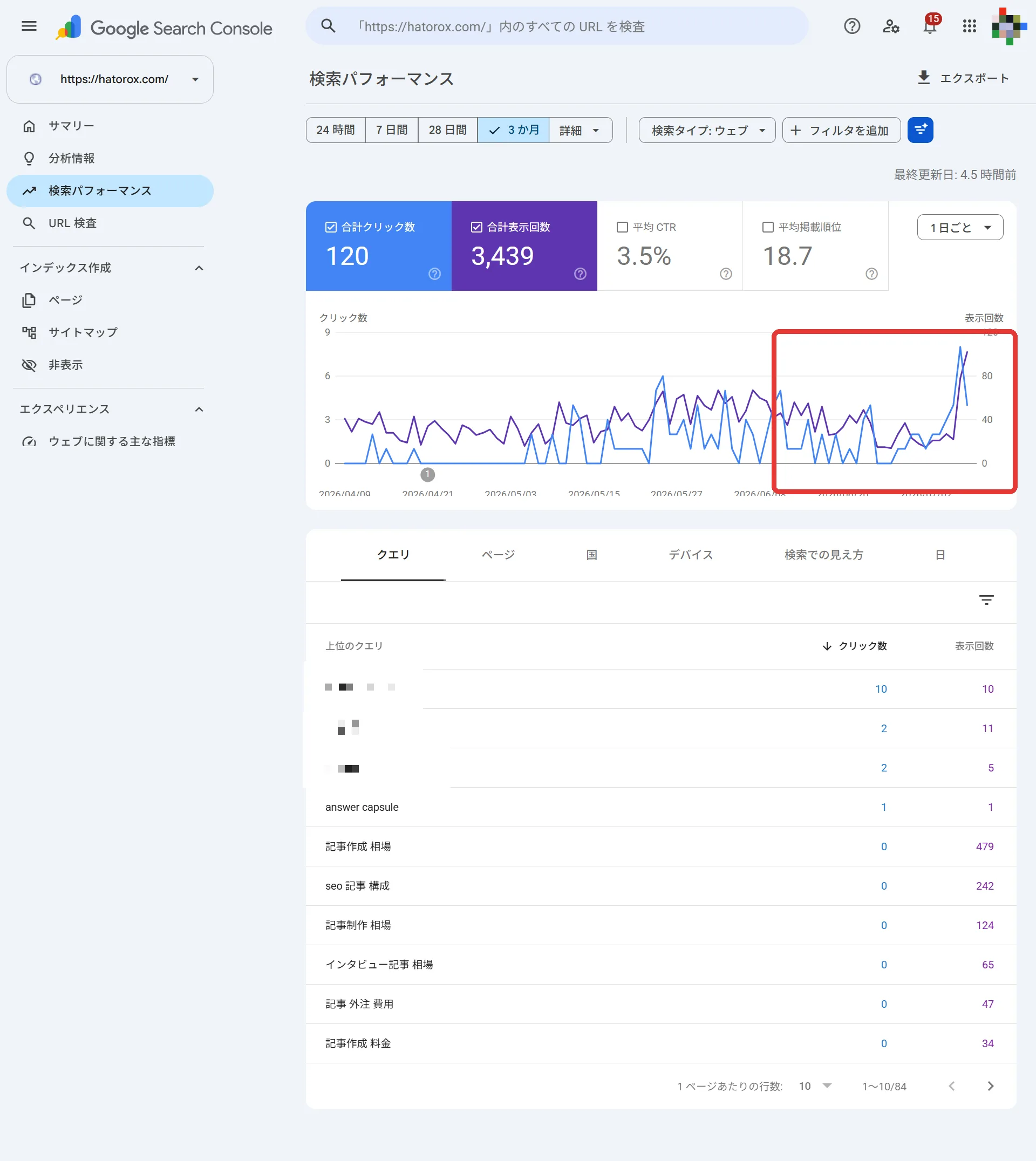Sort by 表示回数 column header
Viewport: 1036px width, 1161px height.
[x=974, y=646]
